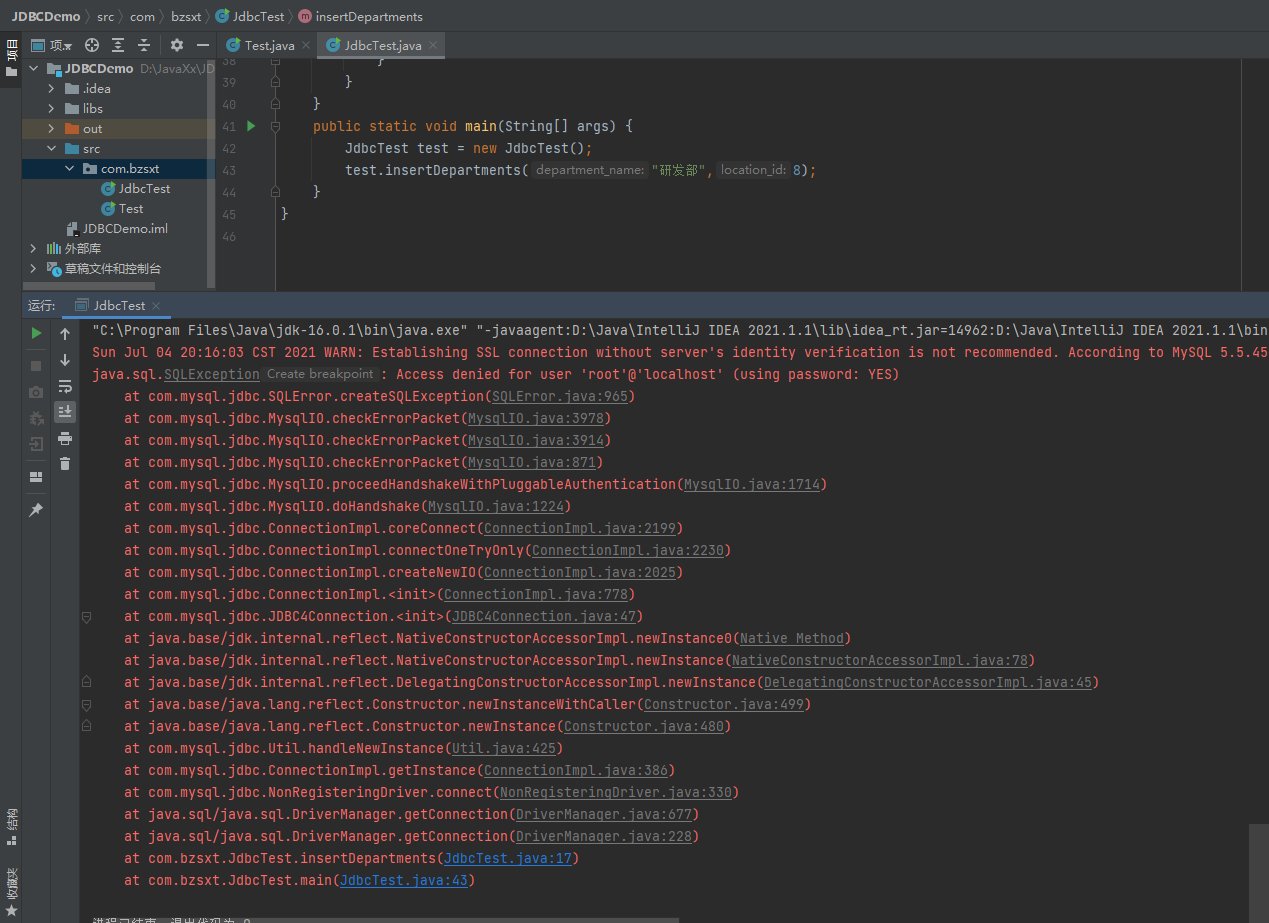Collapse the com.bzsxt package

(x=70, y=169)
